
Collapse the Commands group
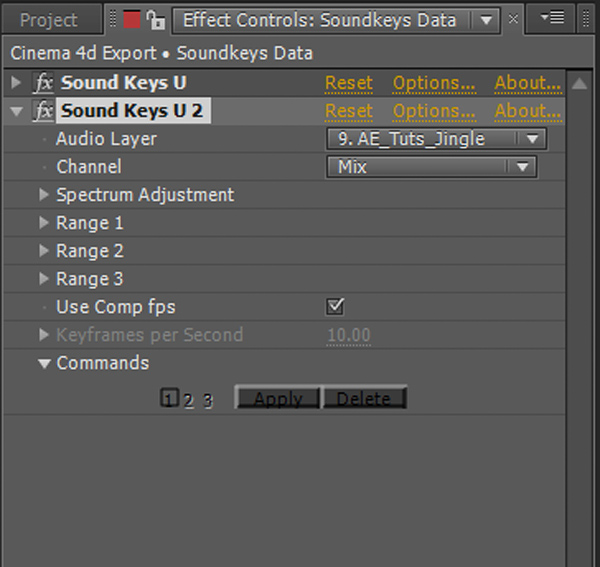tap(44, 363)
